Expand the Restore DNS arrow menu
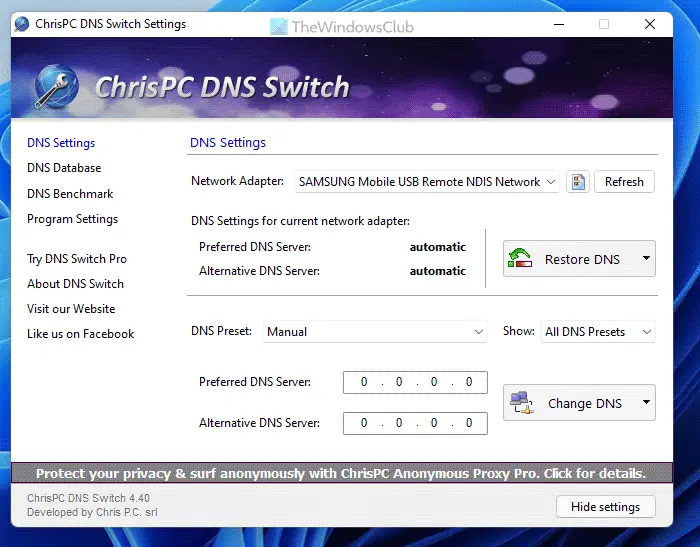Image resolution: width=700 pixels, height=547 pixels. coord(646,258)
